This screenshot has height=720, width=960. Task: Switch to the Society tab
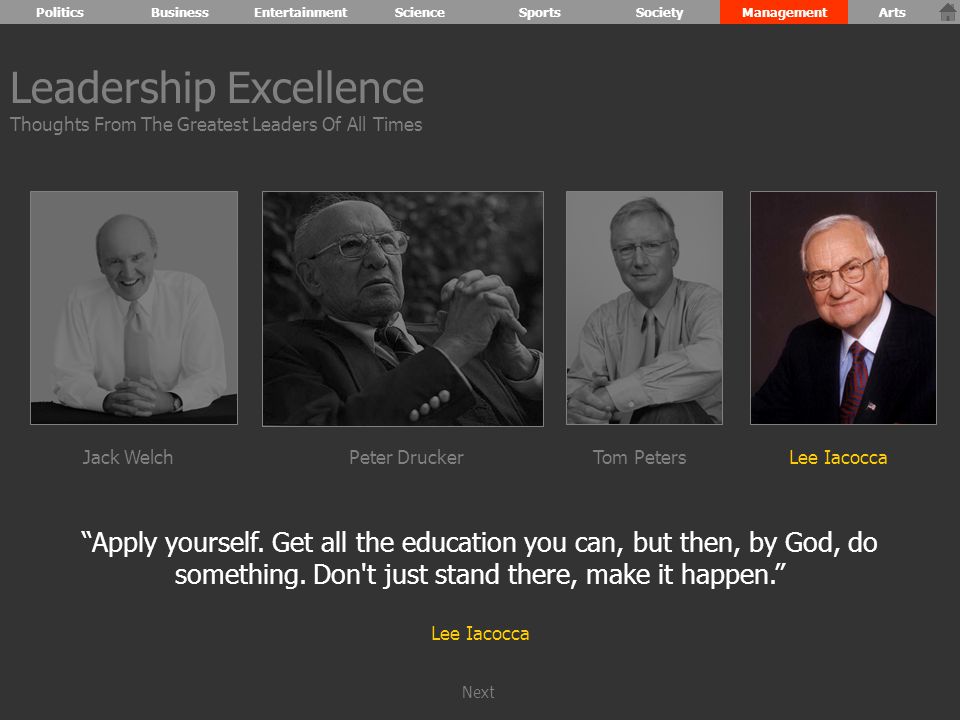[659, 12]
